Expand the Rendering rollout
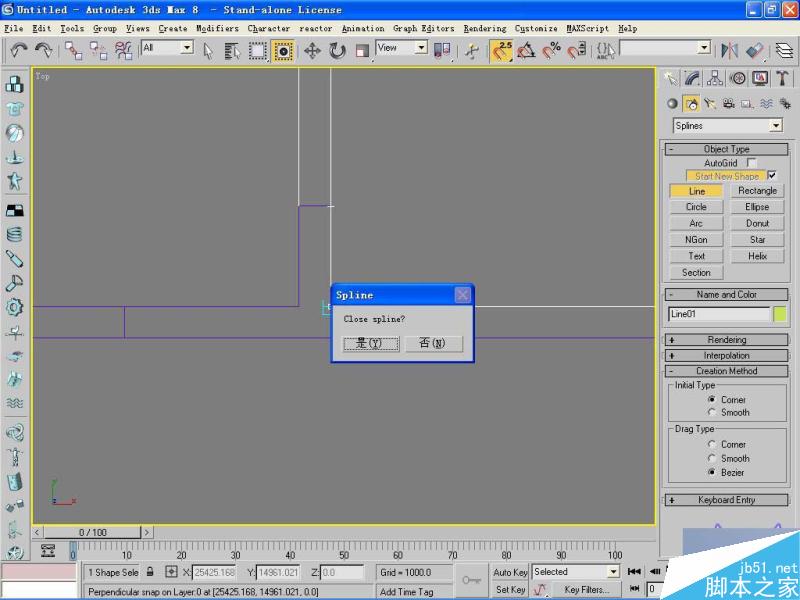 (x=727, y=339)
